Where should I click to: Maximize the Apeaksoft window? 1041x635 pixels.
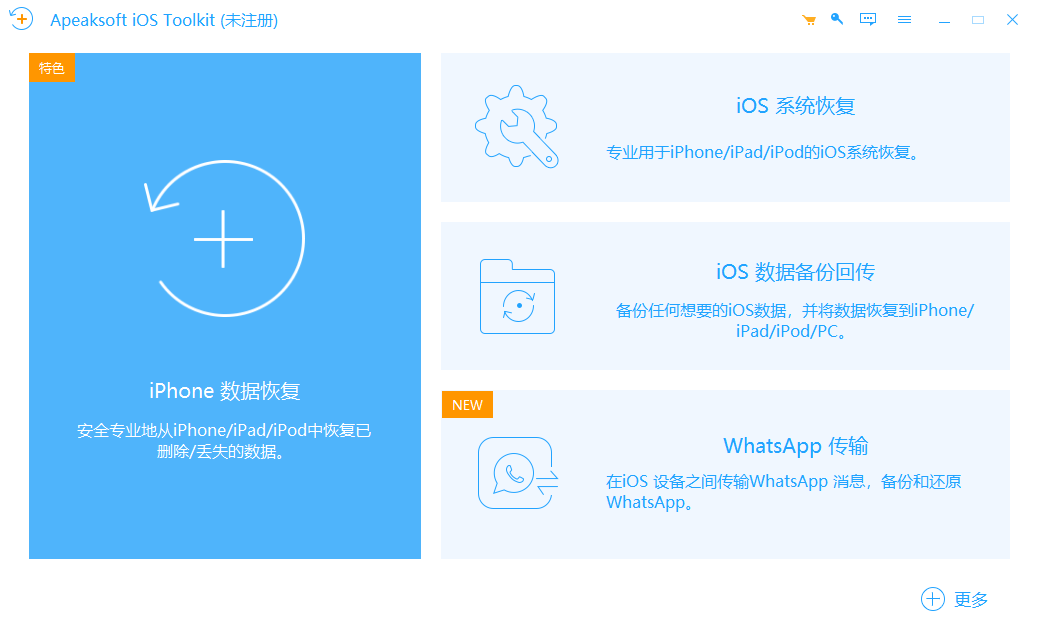pyautogui.click(x=978, y=20)
